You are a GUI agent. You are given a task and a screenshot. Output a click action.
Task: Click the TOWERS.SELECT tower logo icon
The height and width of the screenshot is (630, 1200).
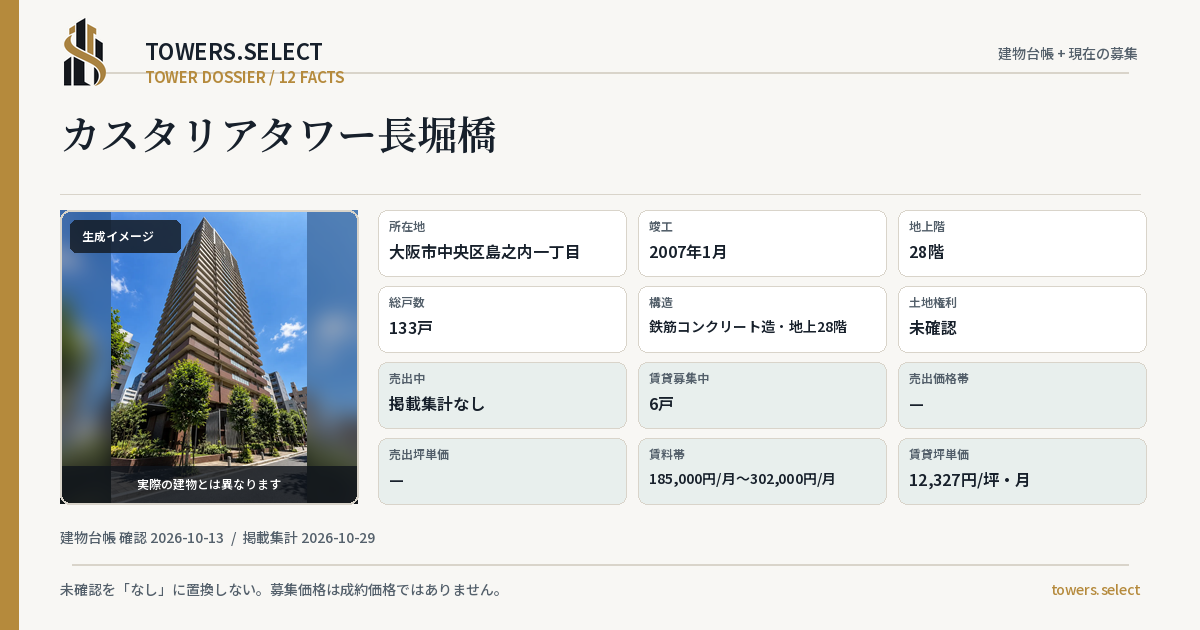click(x=85, y=52)
